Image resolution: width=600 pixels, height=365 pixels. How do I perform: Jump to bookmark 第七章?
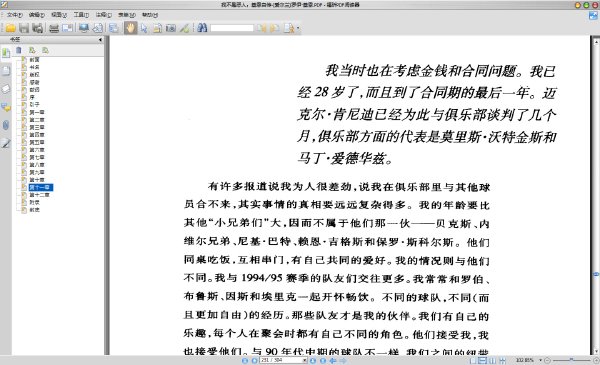click(x=37, y=157)
